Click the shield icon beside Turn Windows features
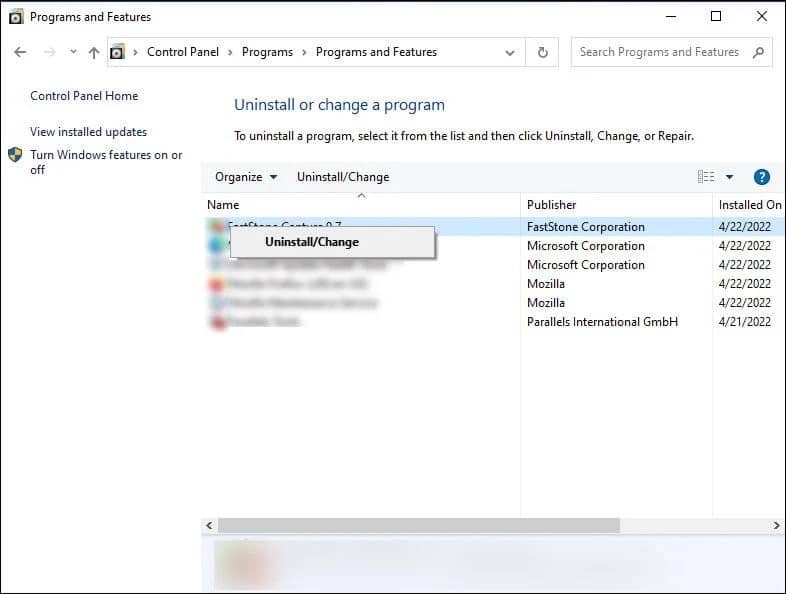Image resolution: width=786 pixels, height=594 pixels. (15, 155)
